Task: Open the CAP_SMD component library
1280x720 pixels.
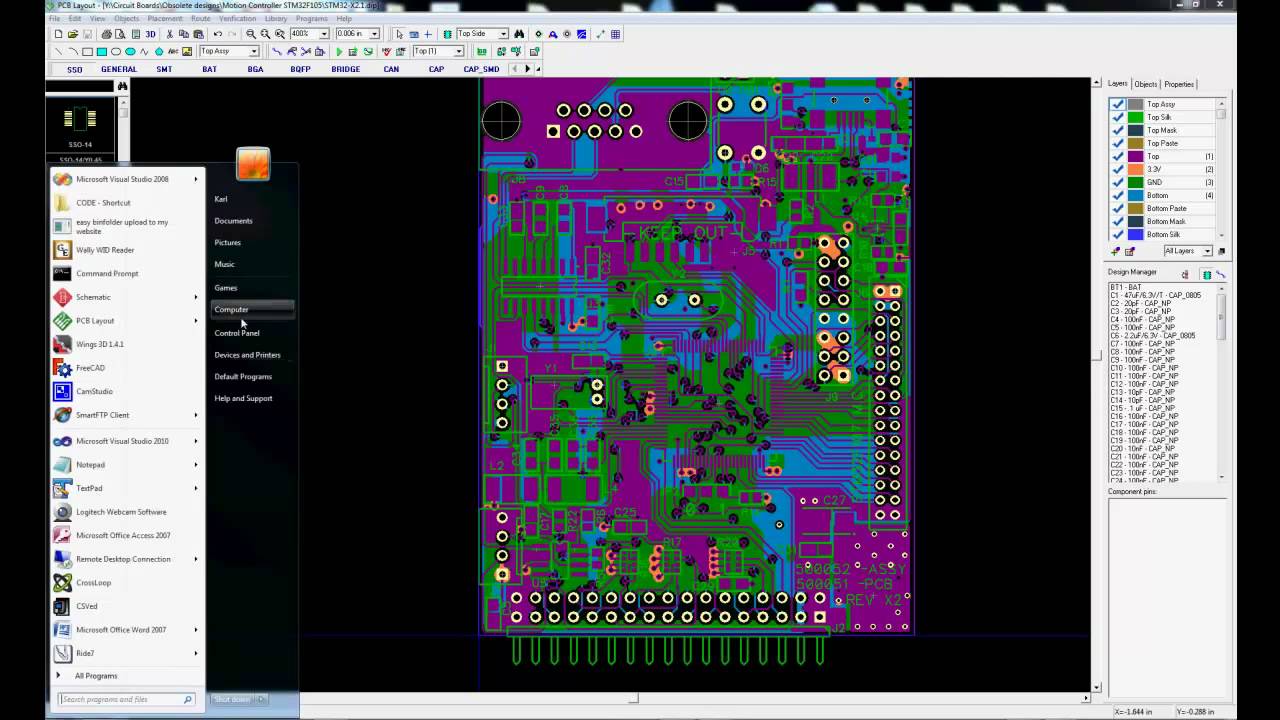Action: point(481,70)
